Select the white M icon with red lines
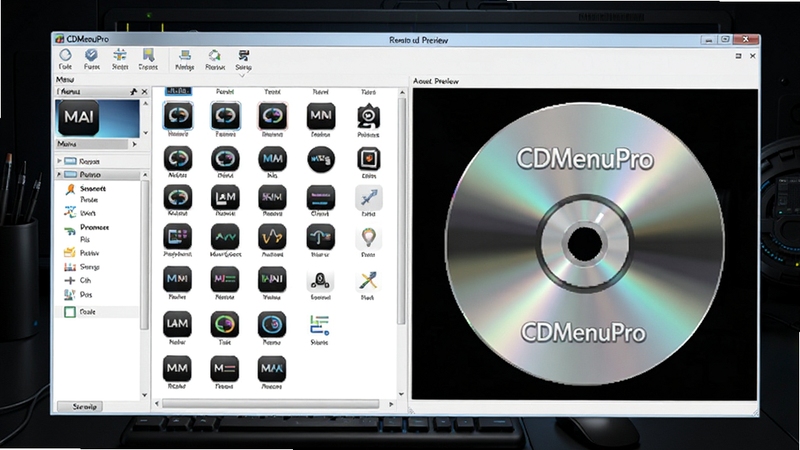 (225, 368)
